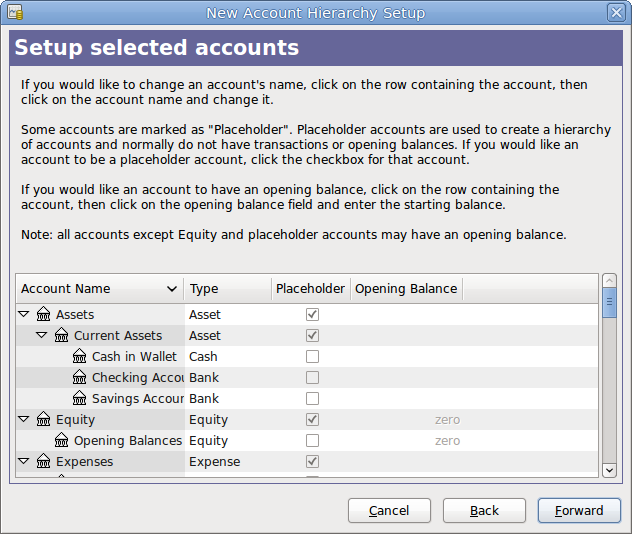
Task: Collapse the Equity tree node
Action: [x=24, y=420]
